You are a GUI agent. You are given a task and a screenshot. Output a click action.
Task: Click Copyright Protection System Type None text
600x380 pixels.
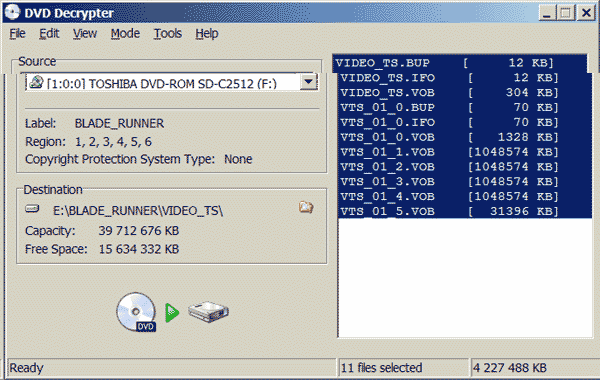click(139, 159)
